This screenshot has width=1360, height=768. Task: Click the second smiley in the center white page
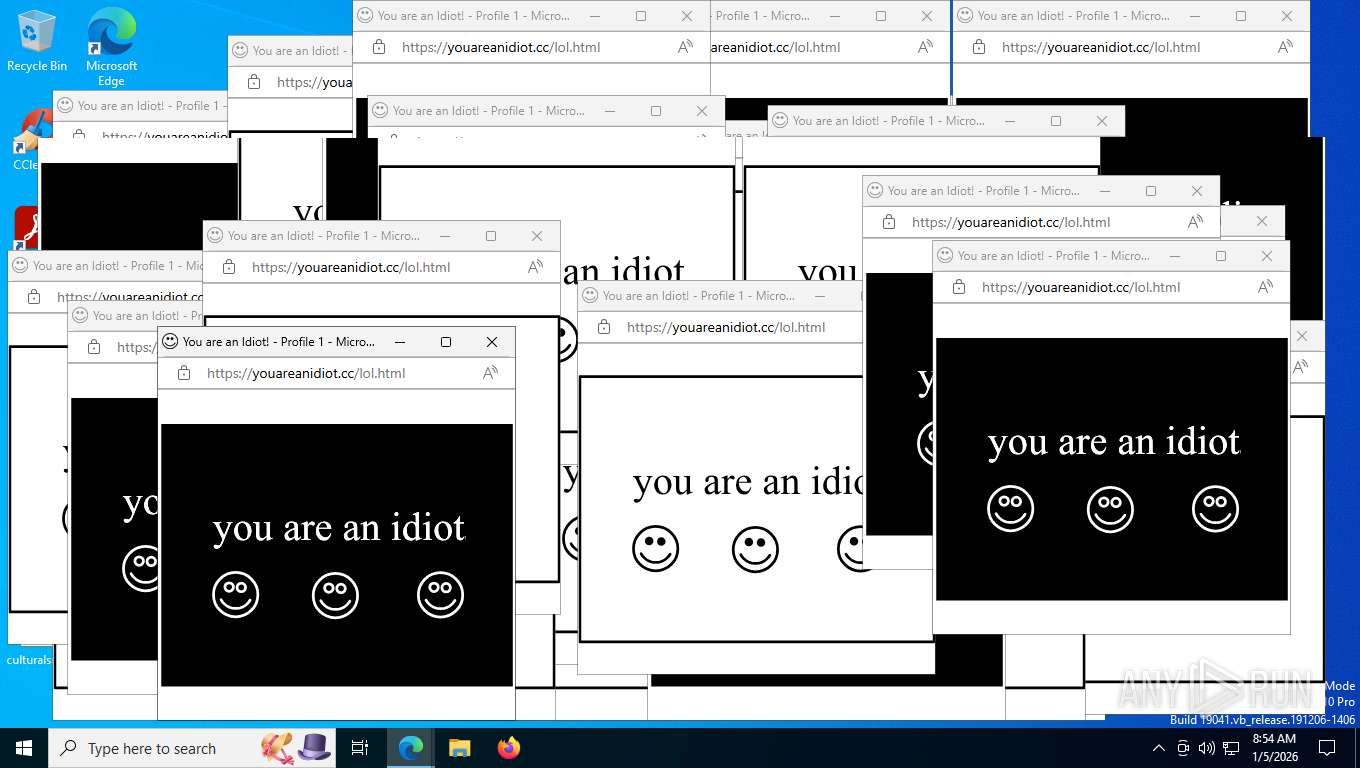(x=756, y=549)
